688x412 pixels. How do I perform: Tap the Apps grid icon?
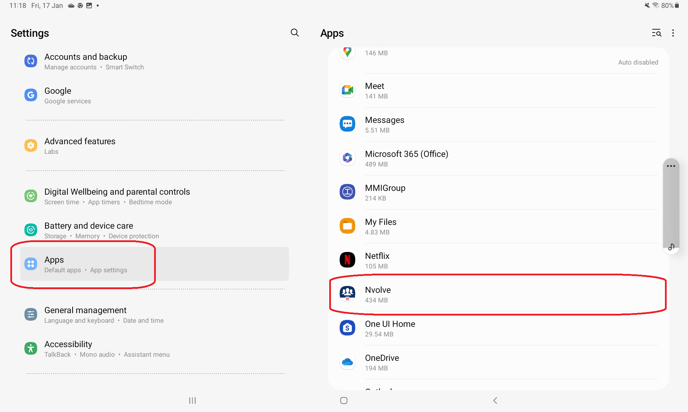click(x=31, y=264)
